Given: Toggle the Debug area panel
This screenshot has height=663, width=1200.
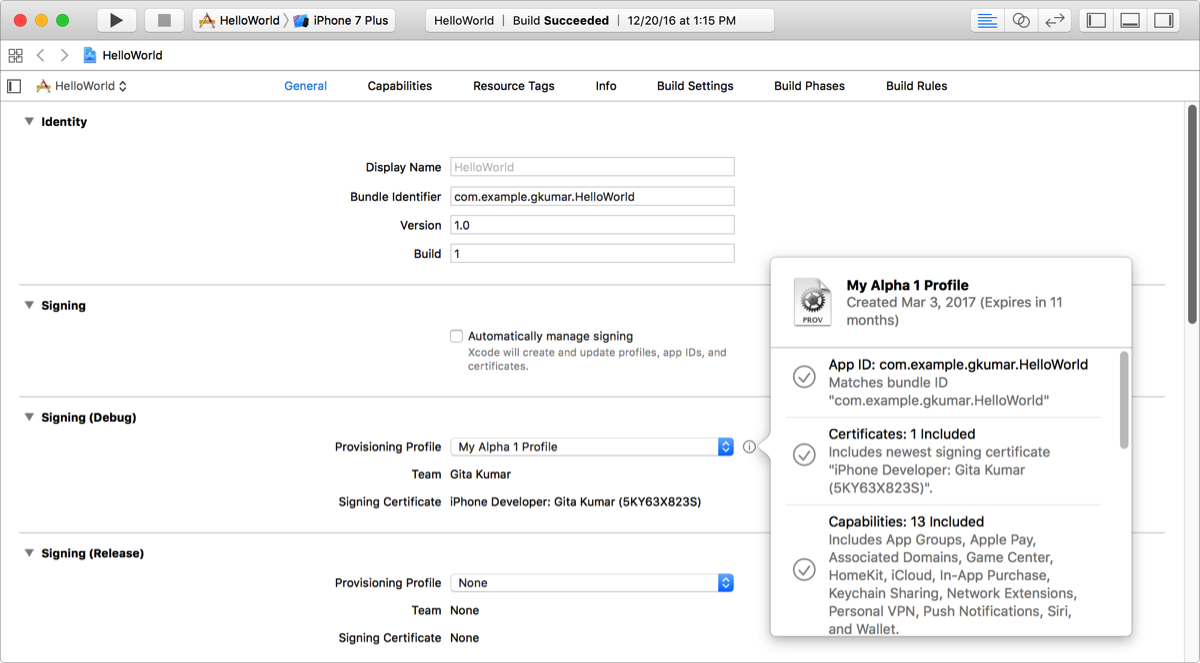Looking at the screenshot, I should [x=1130, y=20].
